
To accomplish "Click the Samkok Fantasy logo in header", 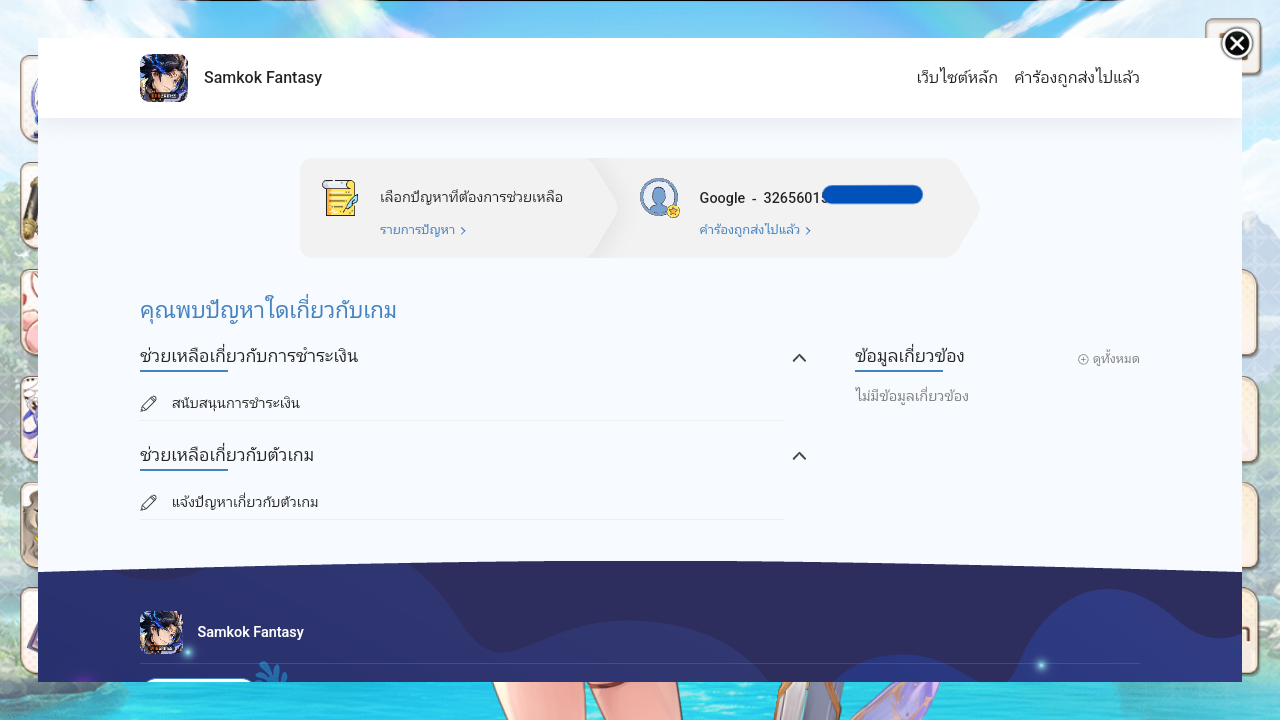I will 164,78.
